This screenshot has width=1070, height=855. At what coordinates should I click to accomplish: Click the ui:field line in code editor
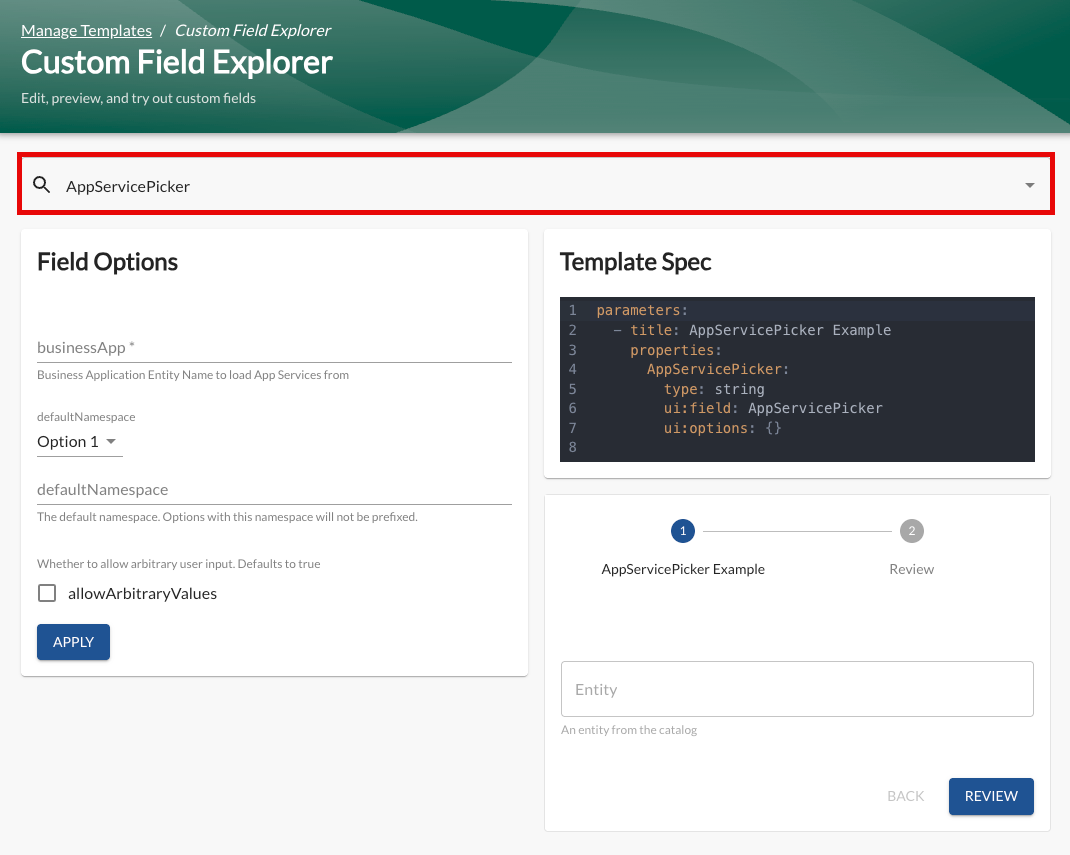coord(772,408)
